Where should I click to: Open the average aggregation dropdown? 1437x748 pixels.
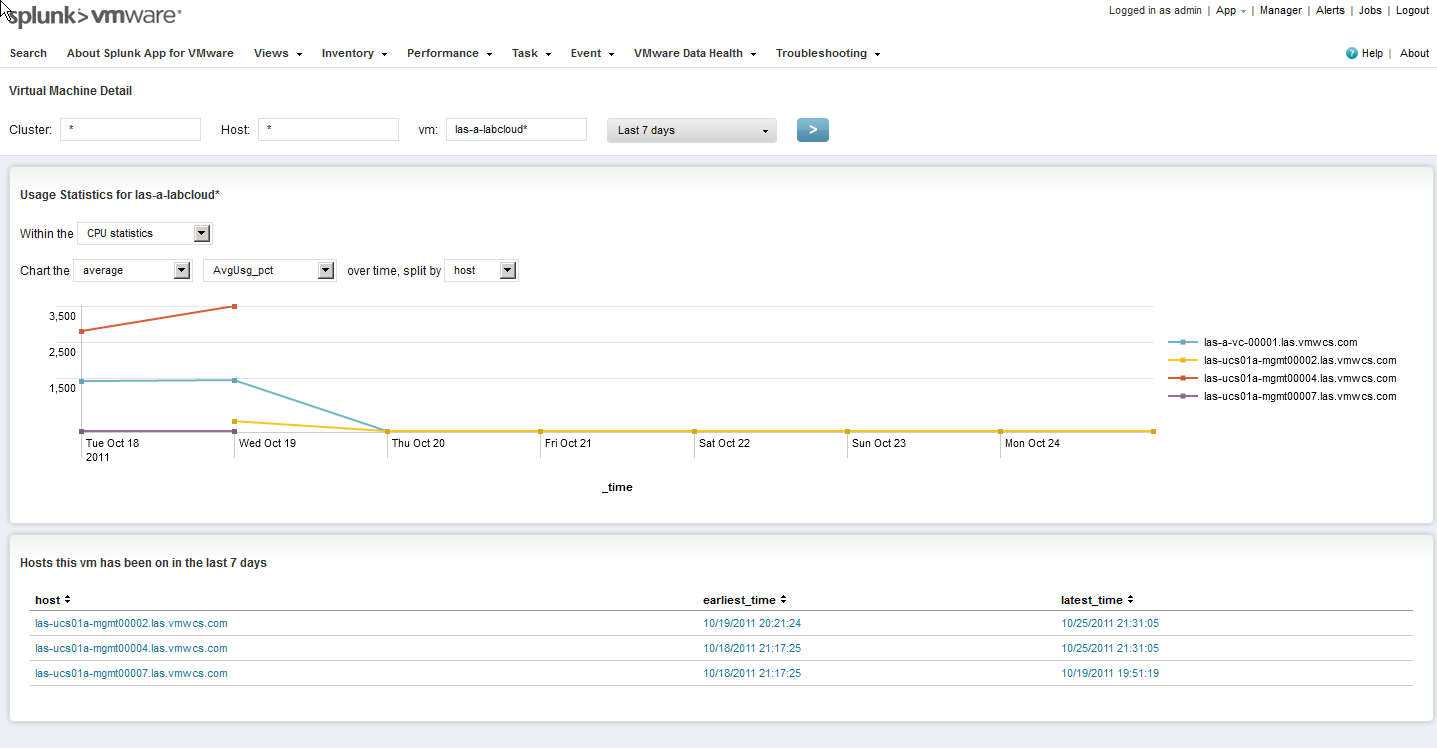click(x=133, y=270)
